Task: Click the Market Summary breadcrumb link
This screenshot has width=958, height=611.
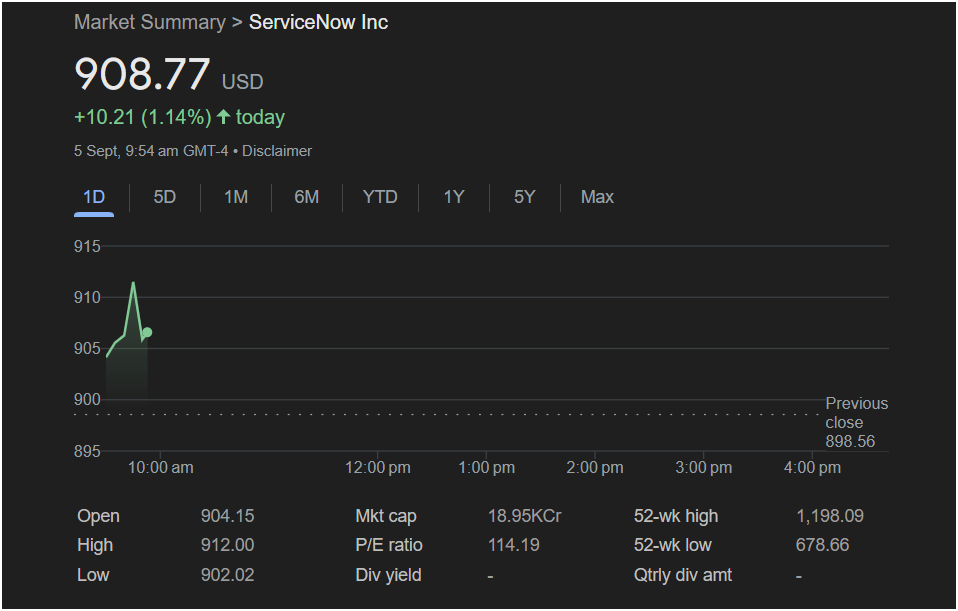Action: coord(150,23)
